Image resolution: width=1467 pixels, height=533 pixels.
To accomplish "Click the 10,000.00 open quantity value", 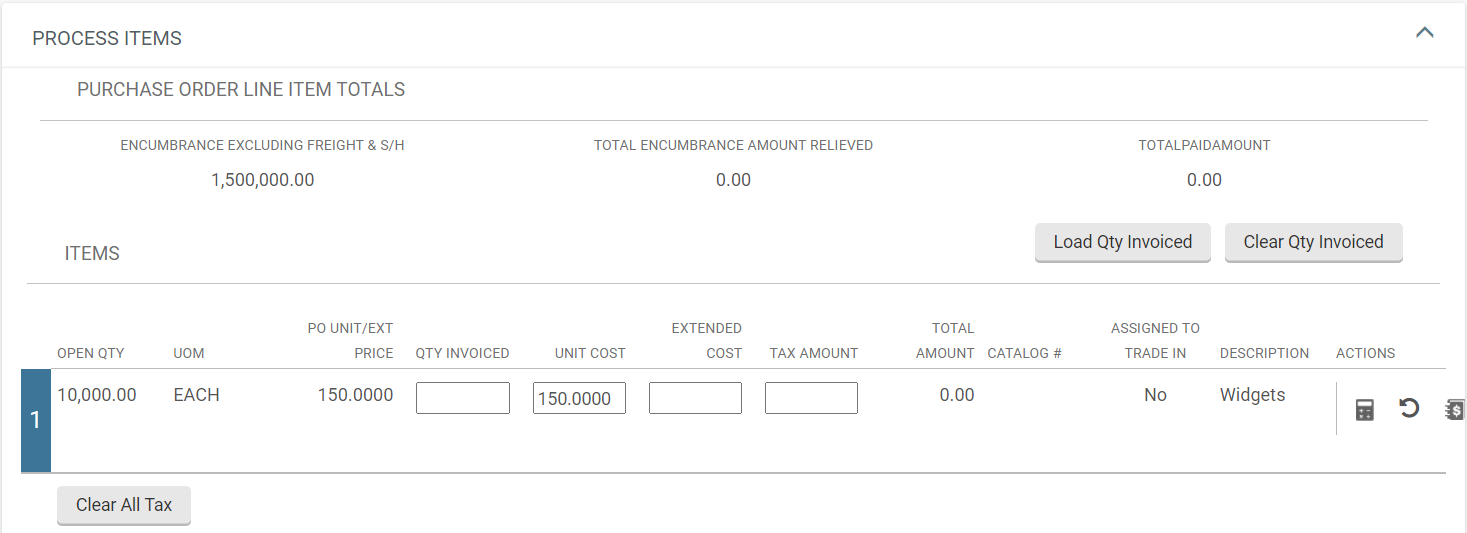I will pyautogui.click(x=97, y=395).
